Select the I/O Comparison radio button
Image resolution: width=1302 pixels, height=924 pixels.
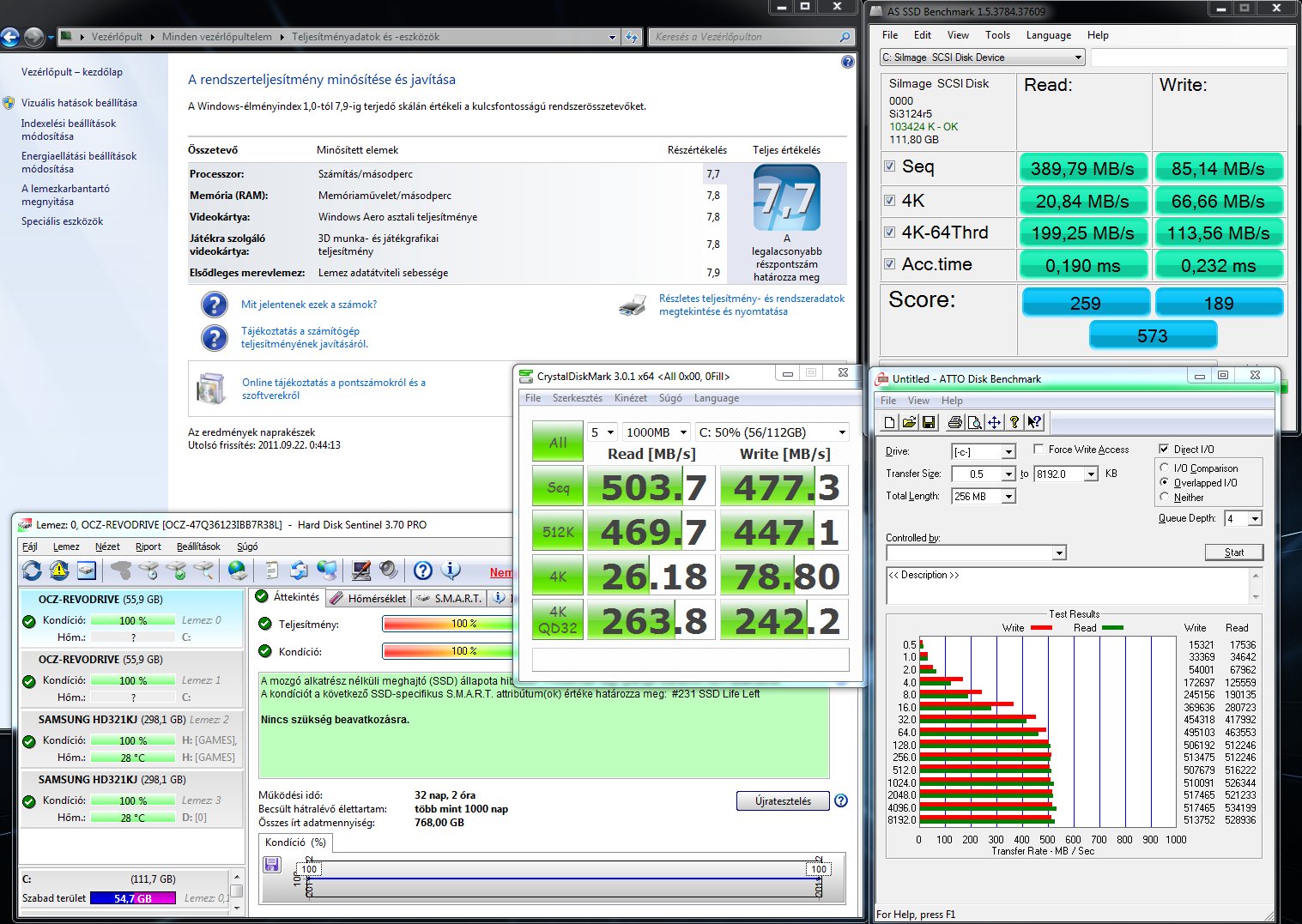click(x=1165, y=468)
